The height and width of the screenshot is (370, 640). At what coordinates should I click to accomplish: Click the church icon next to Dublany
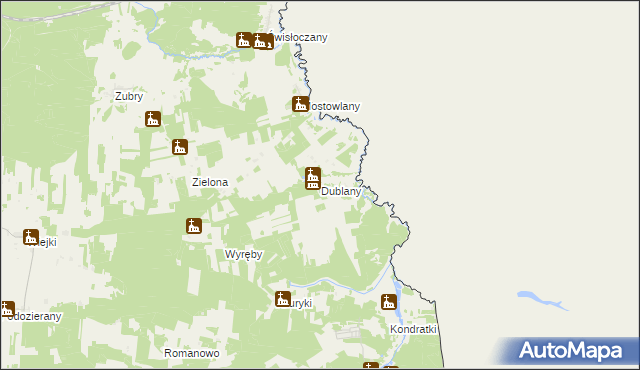coord(313,178)
